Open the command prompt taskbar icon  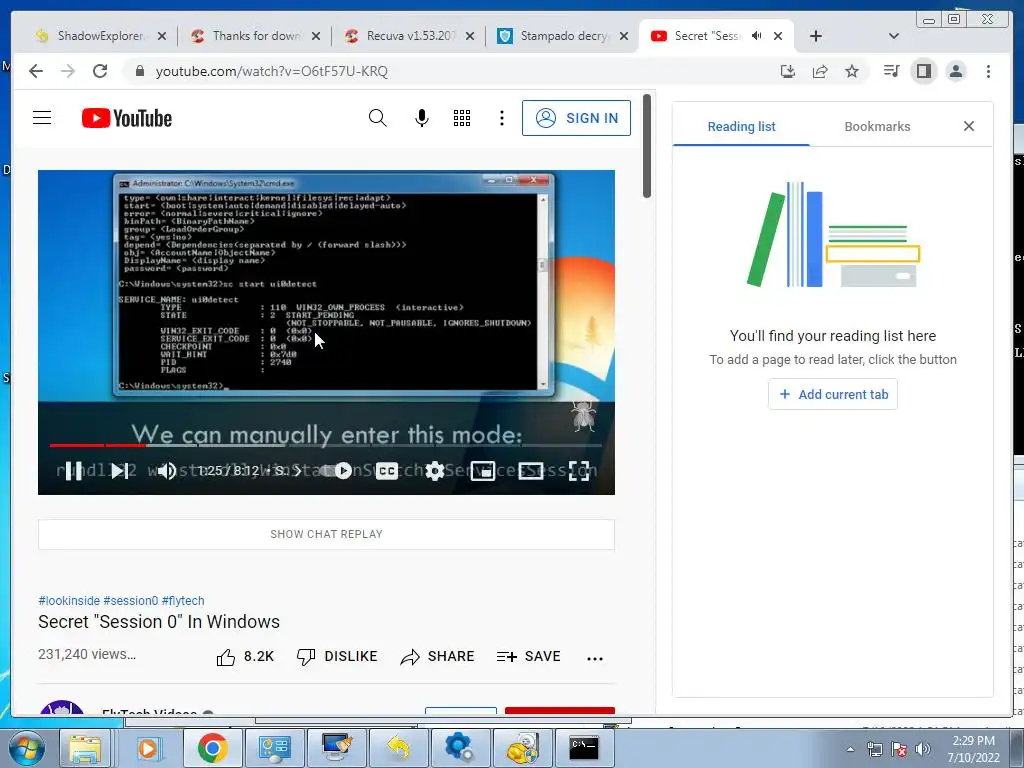(x=583, y=748)
